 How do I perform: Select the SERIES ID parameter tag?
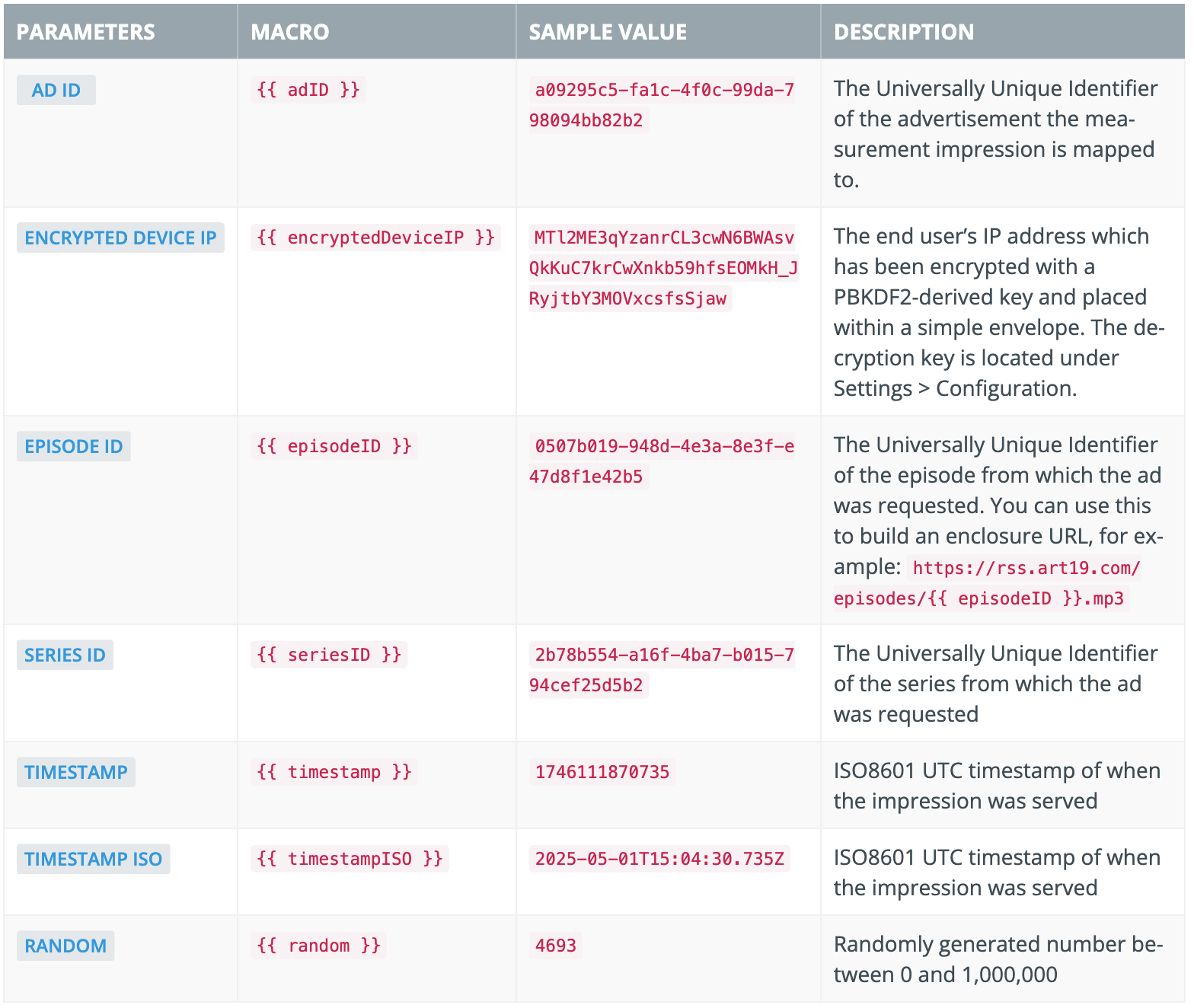point(65,655)
